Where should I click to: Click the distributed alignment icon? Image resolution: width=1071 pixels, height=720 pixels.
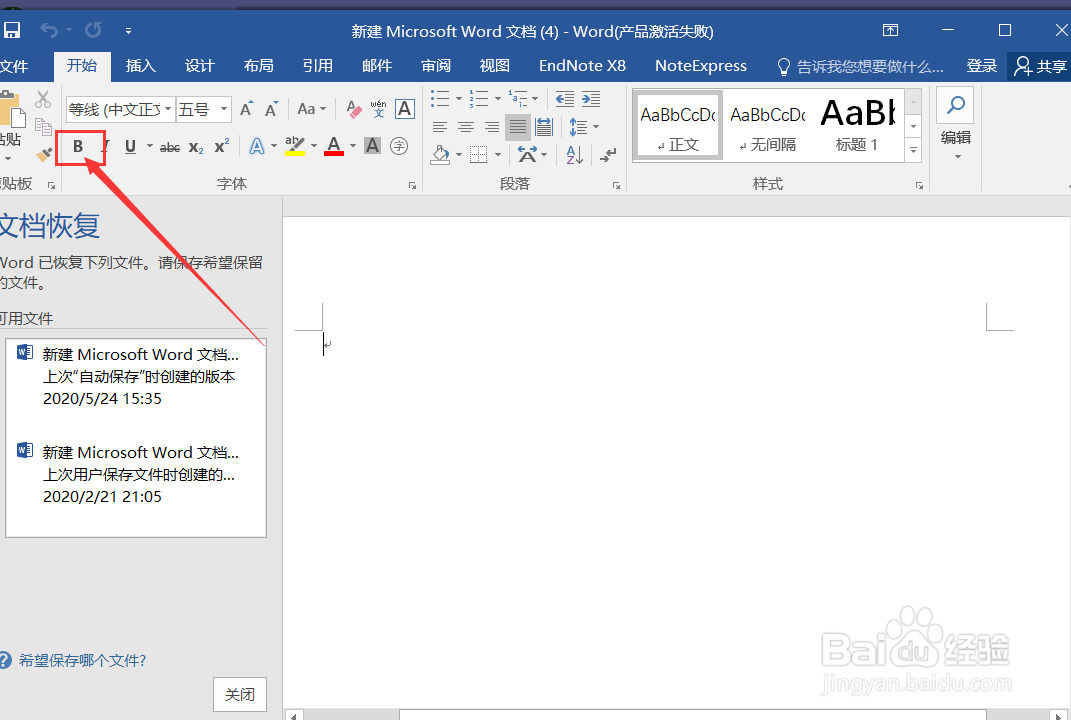click(544, 127)
